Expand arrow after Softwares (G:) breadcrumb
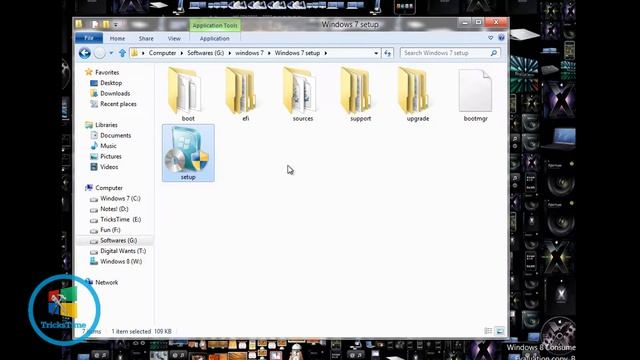Viewport: 640px width, 360px height. (230, 53)
